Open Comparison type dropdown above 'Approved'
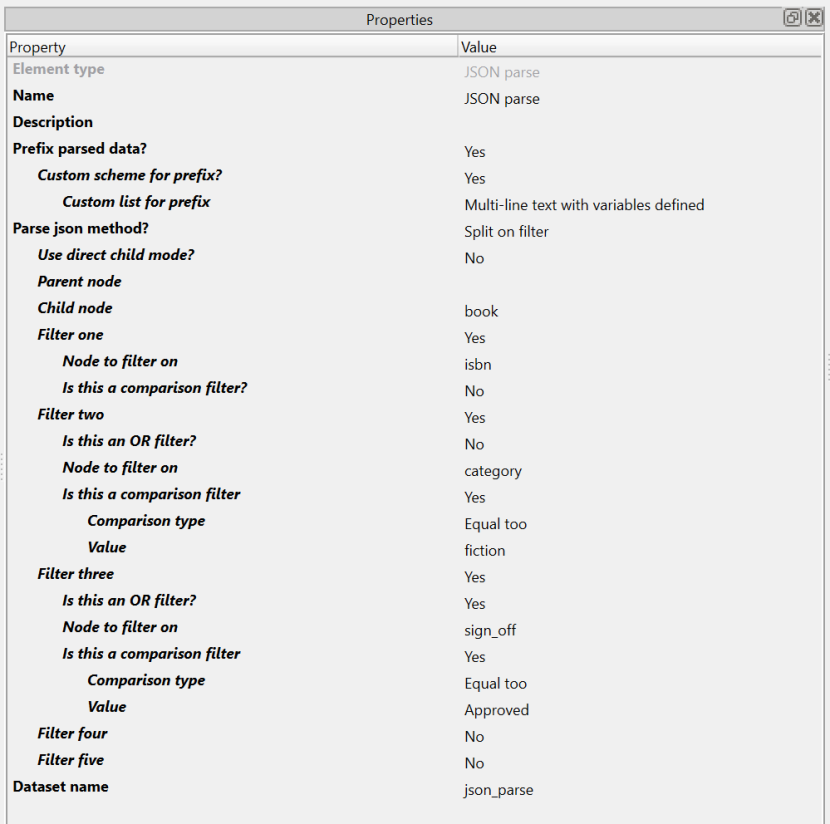The width and height of the screenshot is (830, 824). pos(495,684)
